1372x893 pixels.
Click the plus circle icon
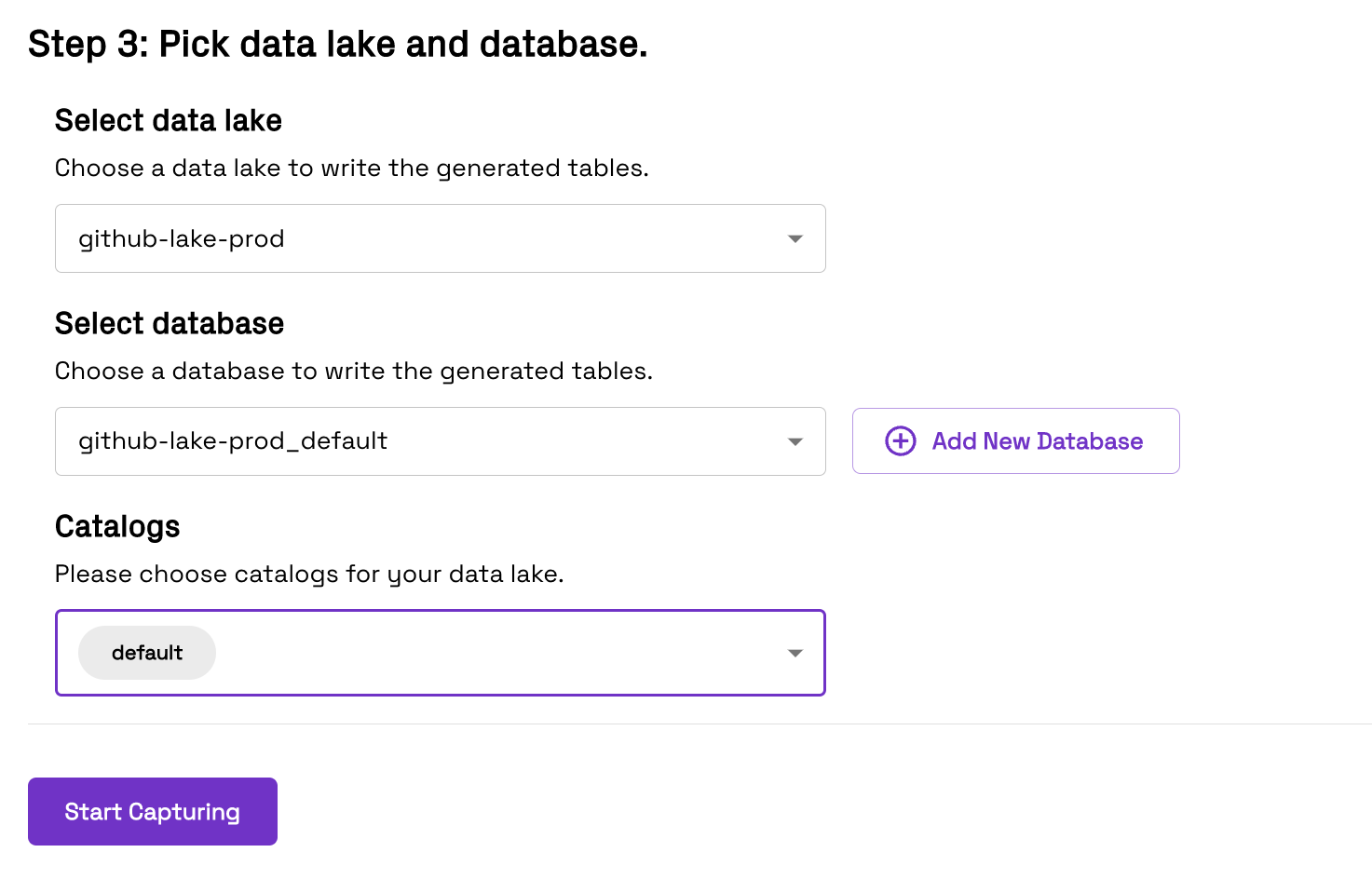coord(900,441)
